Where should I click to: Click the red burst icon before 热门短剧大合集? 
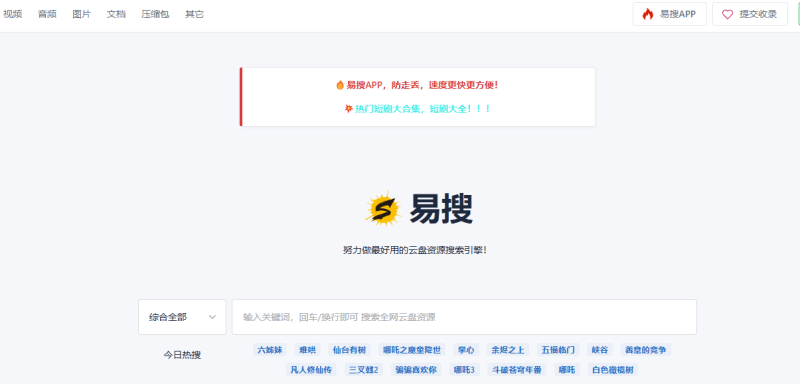point(349,109)
